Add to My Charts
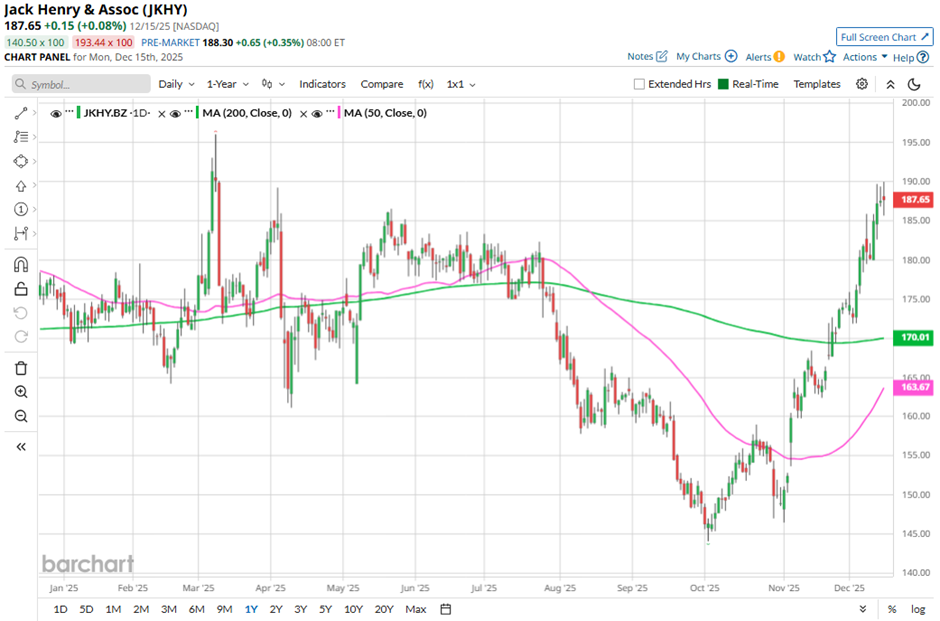Screen dimensions: 940x621 point(707,56)
